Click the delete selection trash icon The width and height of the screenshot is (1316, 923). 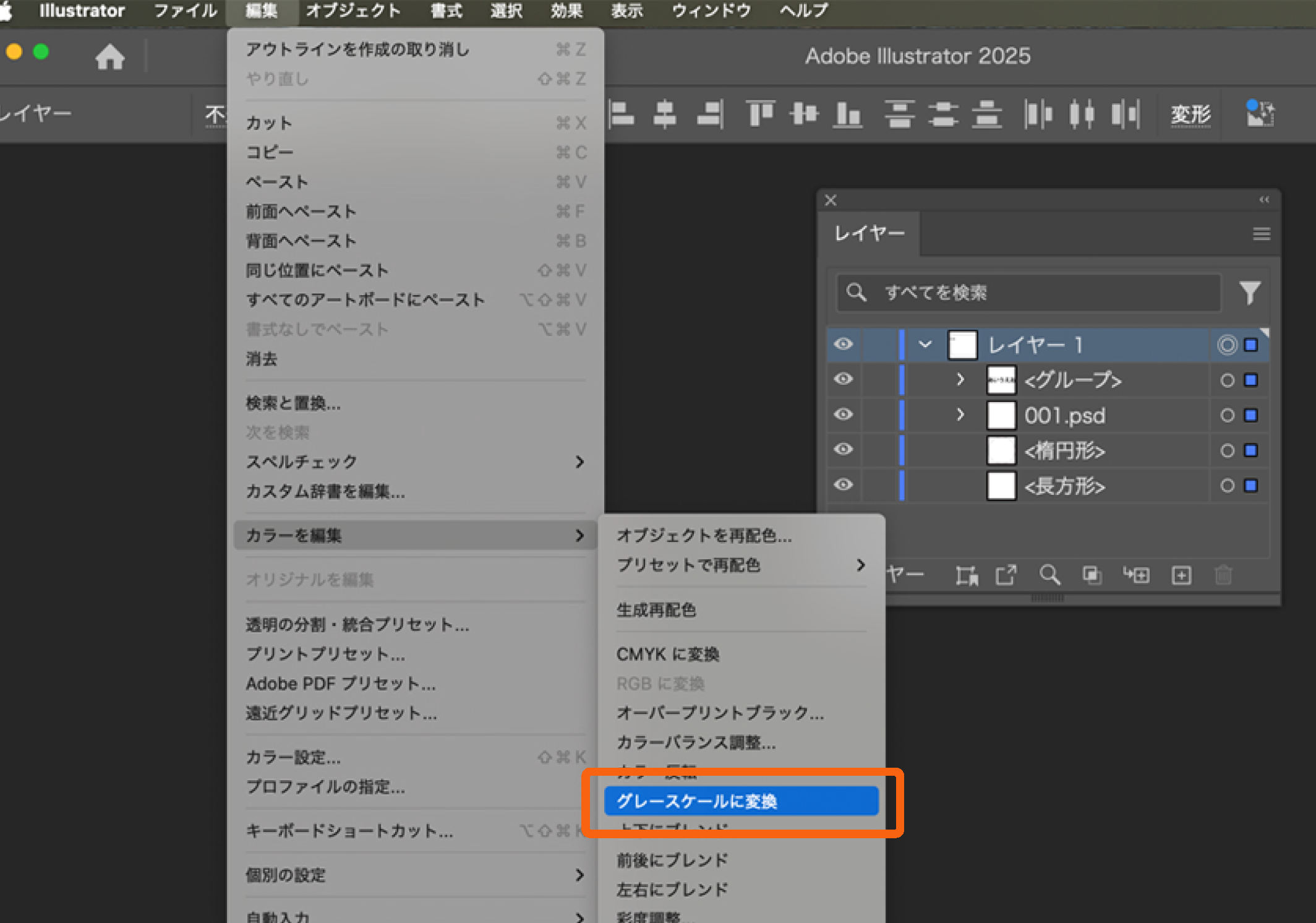tap(1223, 575)
